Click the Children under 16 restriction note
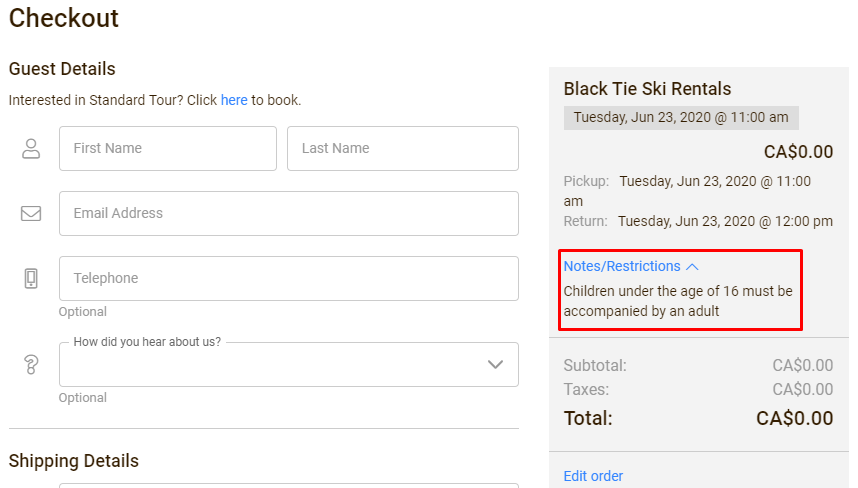Screen dimensions: 858x488 click(x=678, y=301)
